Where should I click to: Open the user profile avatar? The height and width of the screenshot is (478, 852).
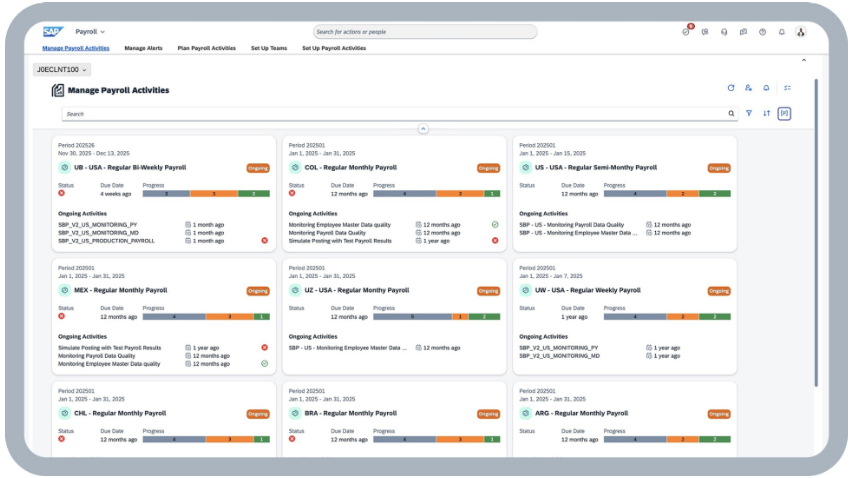[x=800, y=32]
